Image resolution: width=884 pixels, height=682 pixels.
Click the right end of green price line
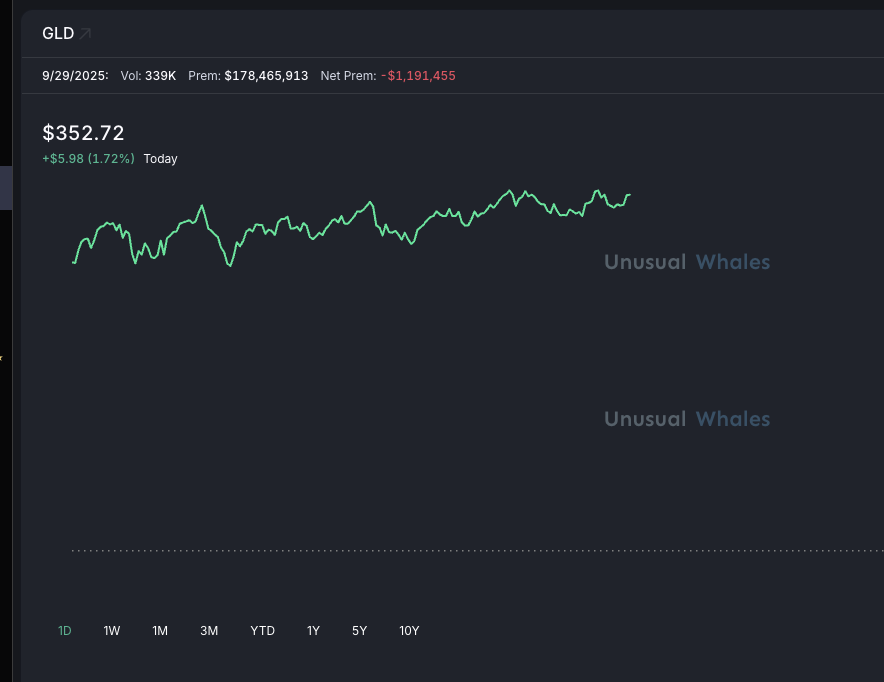coord(629,195)
